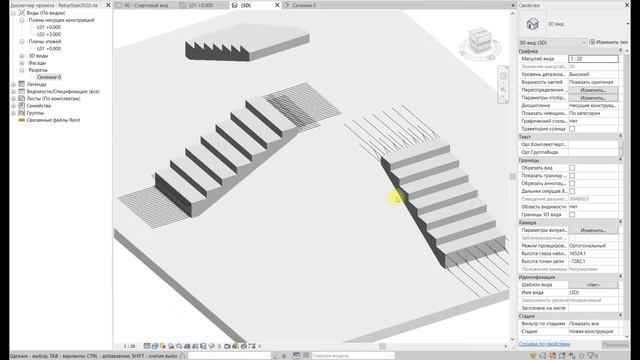Open the Detail Level control in view bar
Screen dimensions: 640x360
coord(147,346)
